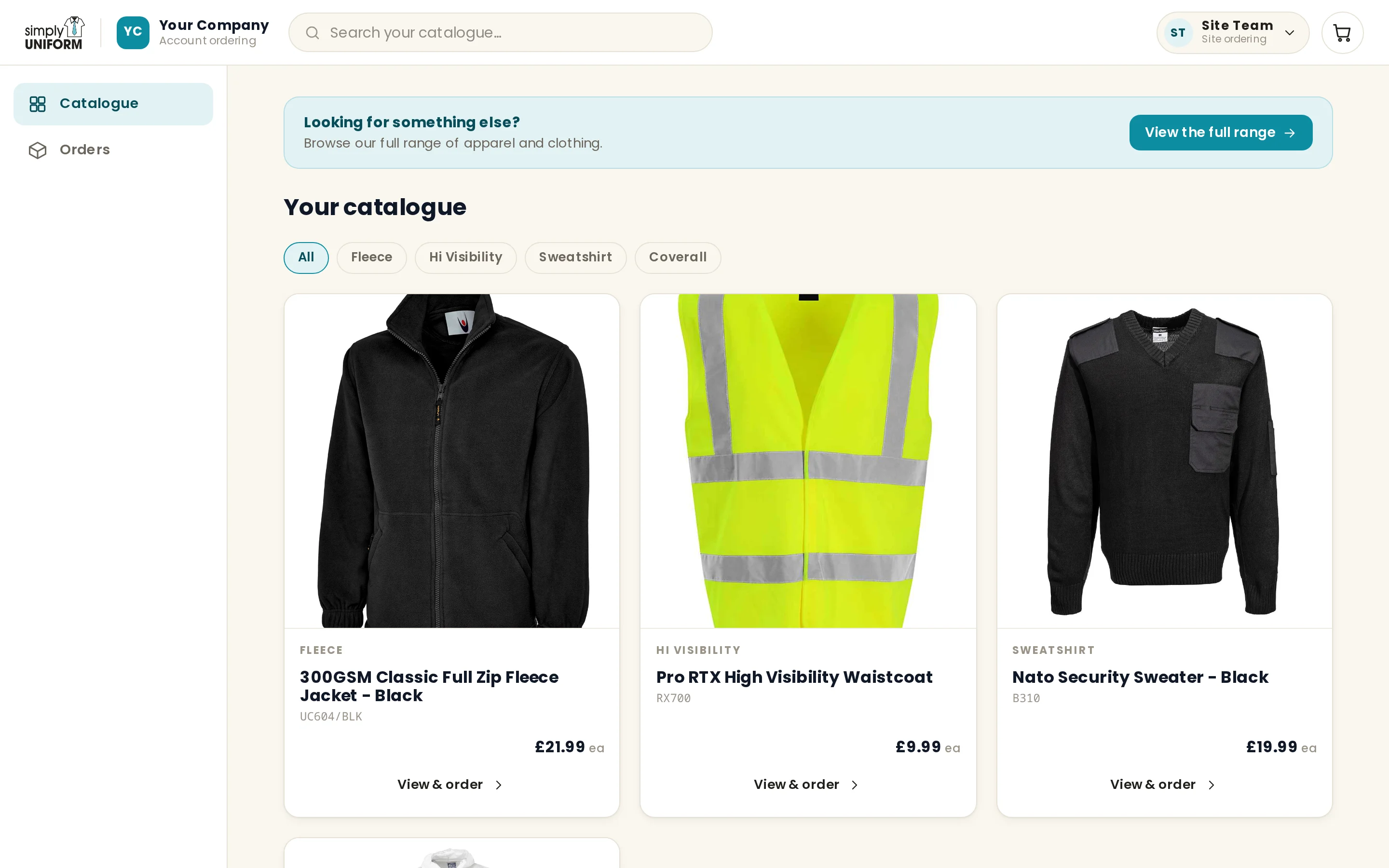Click the Simply Uniform logo
Image resolution: width=1389 pixels, height=868 pixels.
point(54,33)
